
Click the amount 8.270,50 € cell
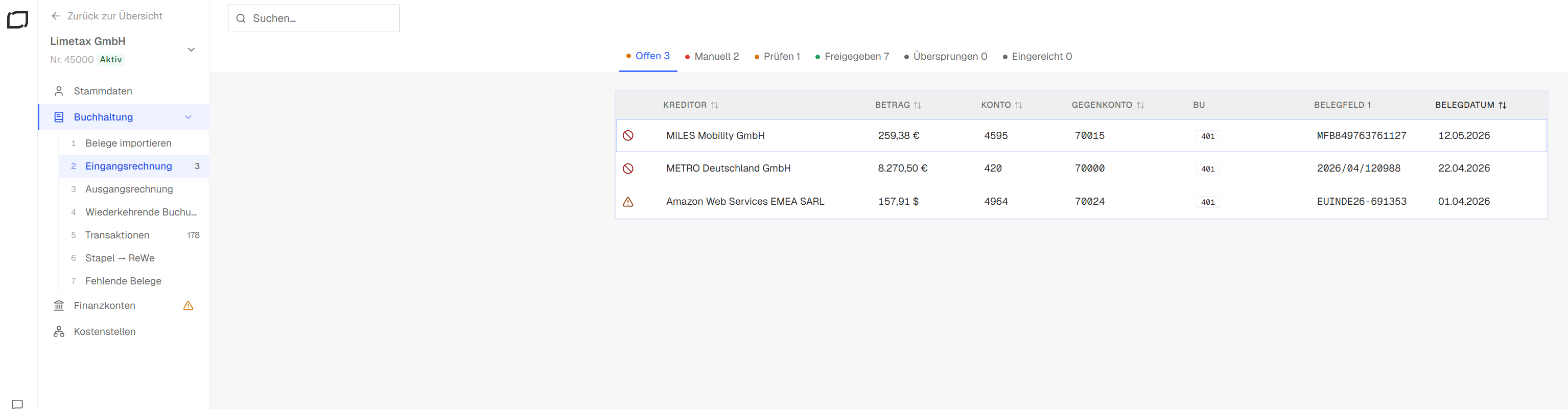click(903, 169)
